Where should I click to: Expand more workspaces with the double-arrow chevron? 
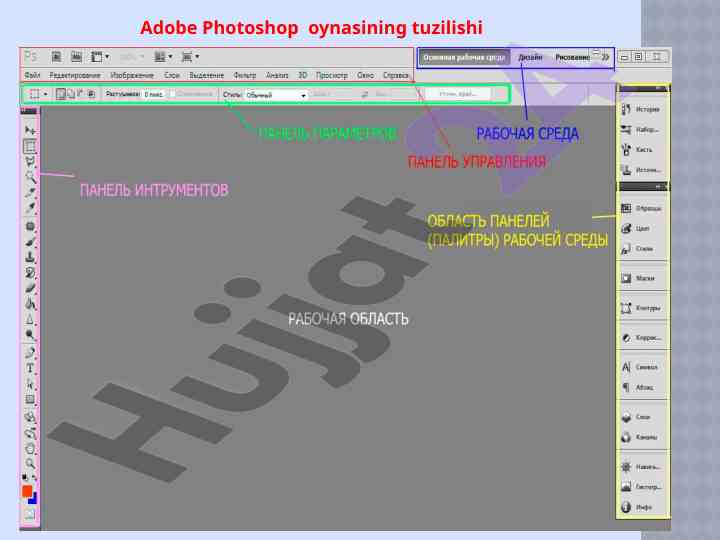tap(605, 57)
